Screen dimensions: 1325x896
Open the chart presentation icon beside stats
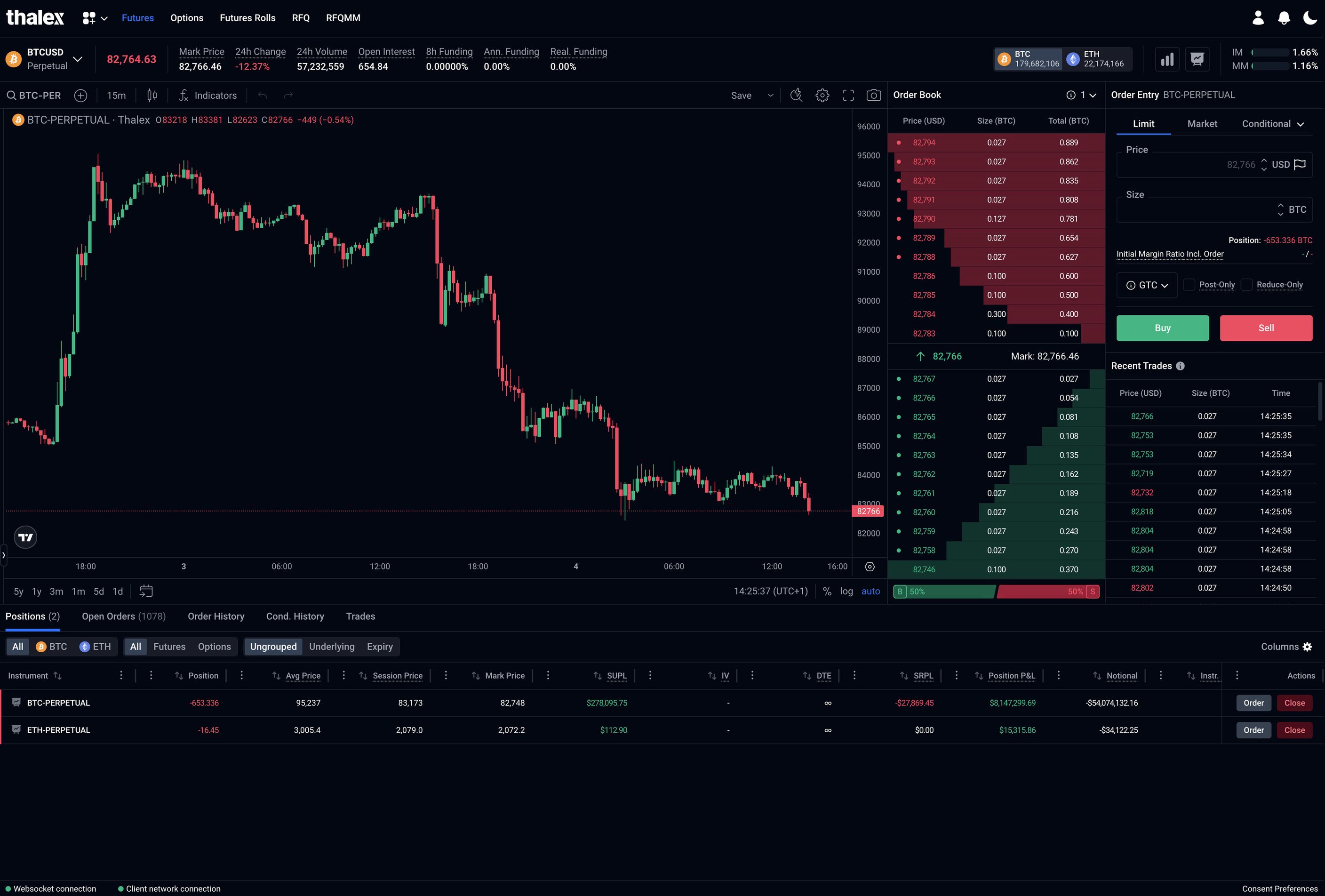[1197, 59]
